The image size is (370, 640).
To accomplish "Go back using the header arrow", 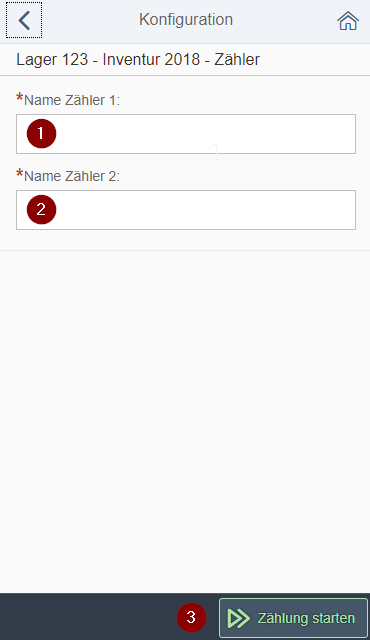I will coord(24,20).
